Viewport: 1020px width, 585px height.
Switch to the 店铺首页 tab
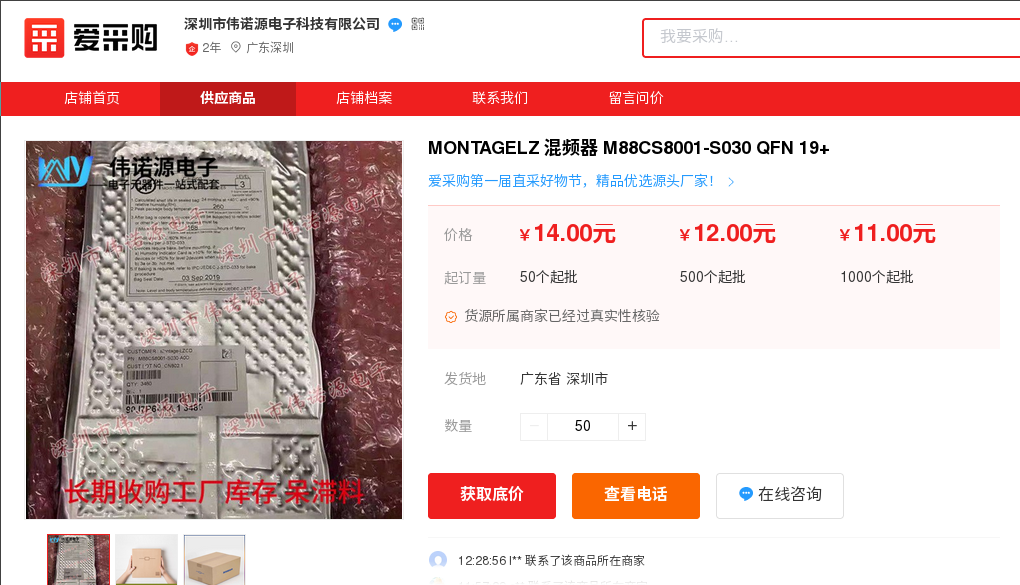coord(92,98)
